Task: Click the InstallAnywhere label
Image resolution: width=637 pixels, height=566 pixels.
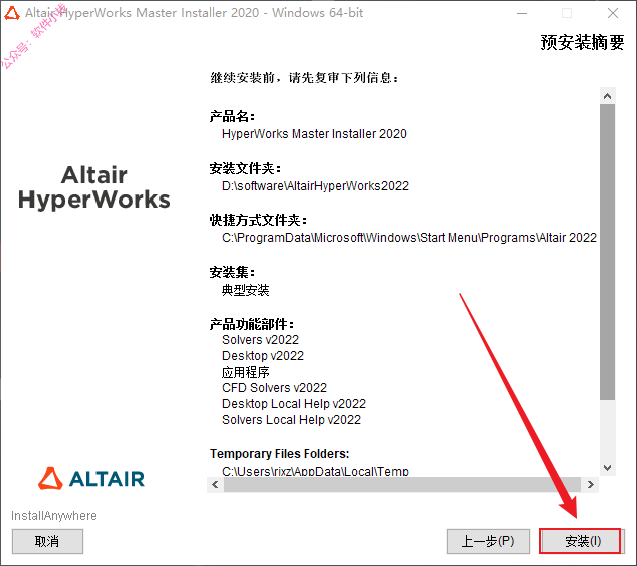Action: point(54,516)
